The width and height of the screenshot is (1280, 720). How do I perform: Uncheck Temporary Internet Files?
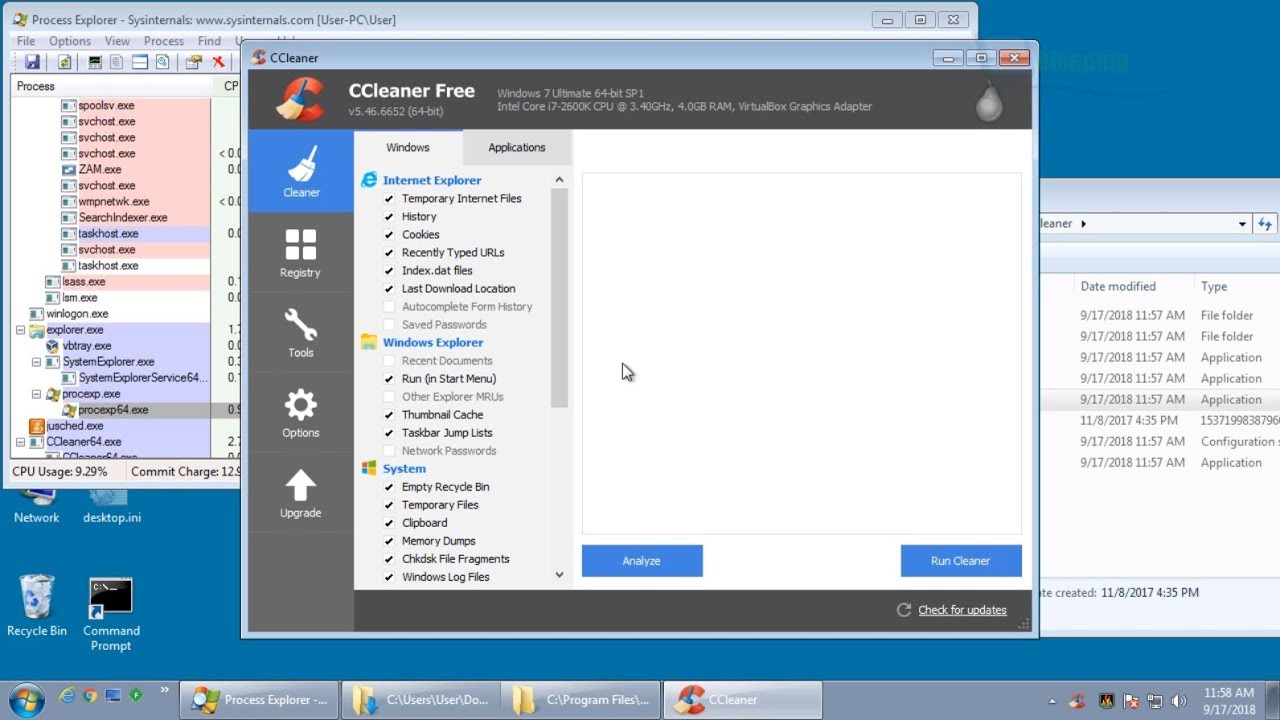[389, 199]
